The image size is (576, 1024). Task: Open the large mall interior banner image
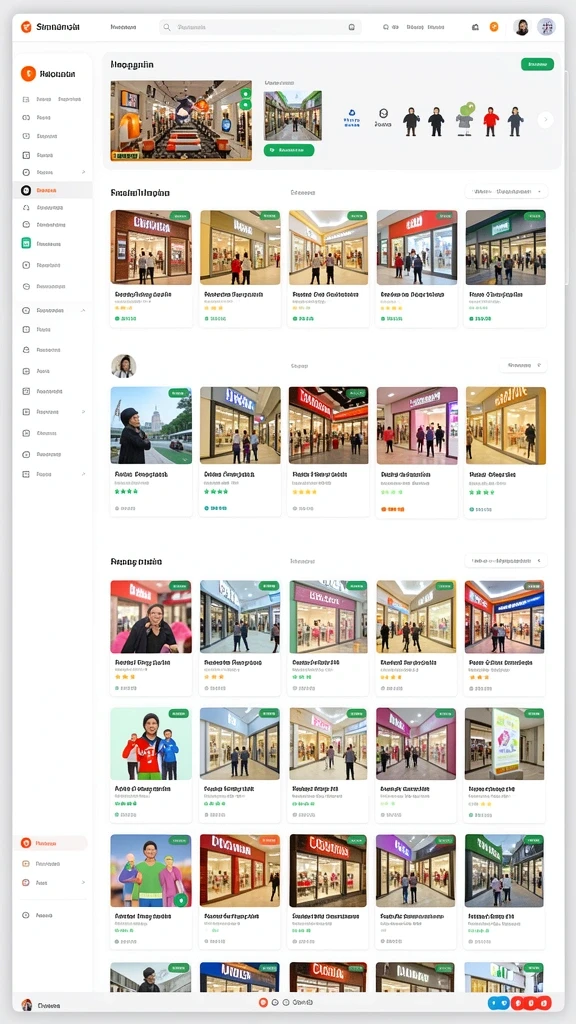pos(181,120)
